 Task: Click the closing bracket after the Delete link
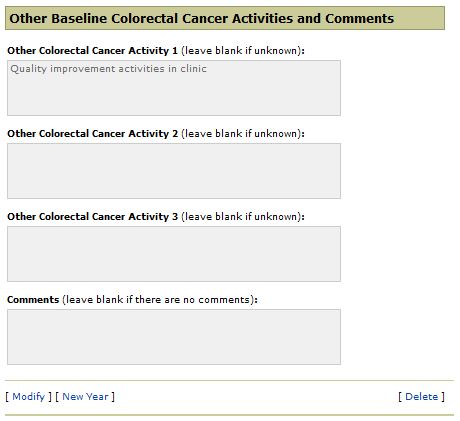click(x=443, y=397)
